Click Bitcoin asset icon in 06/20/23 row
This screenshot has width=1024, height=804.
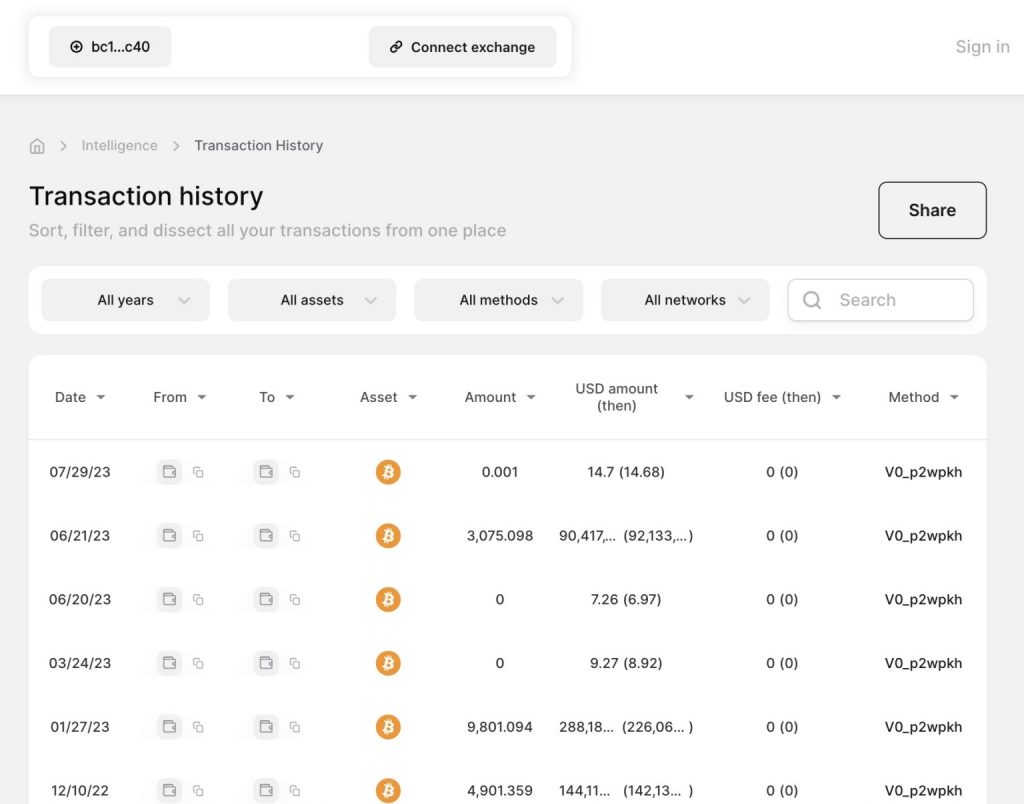tap(388, 599)
